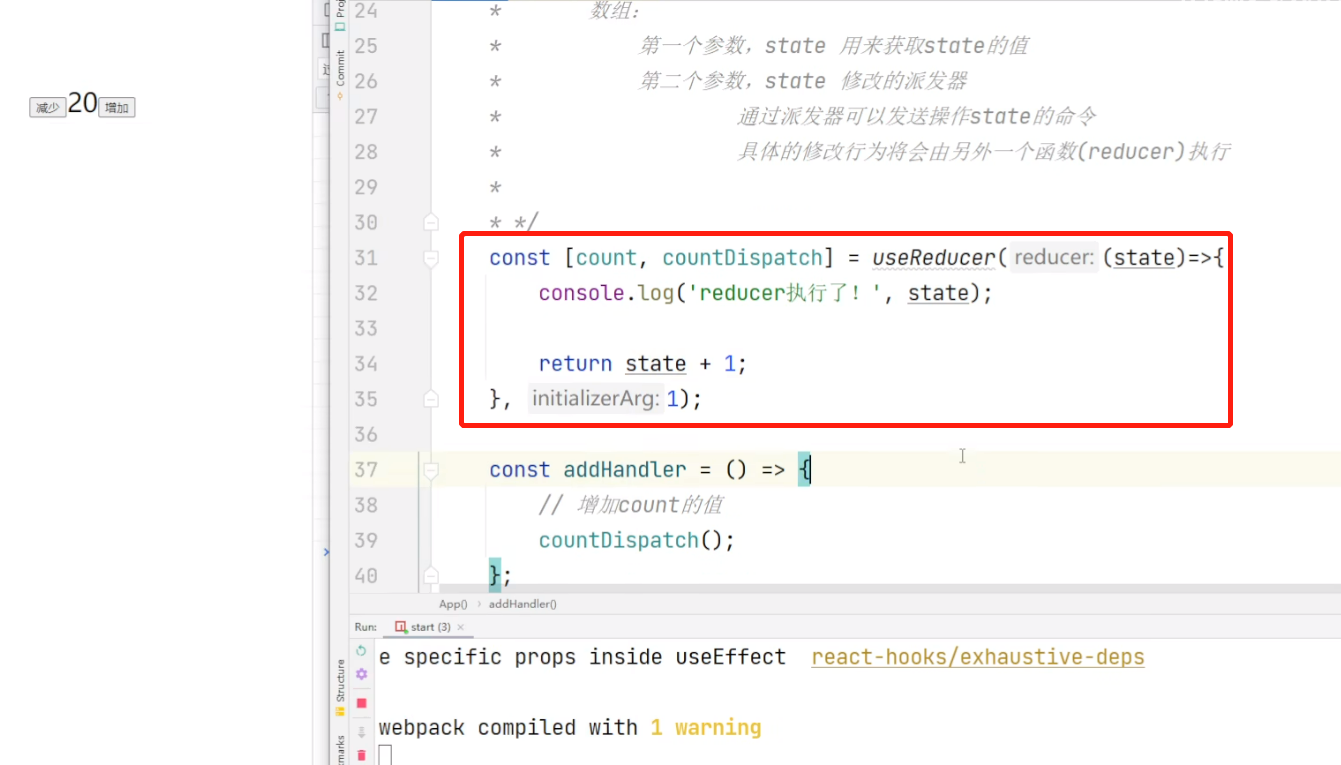Open the Bookmarks tool window
Screen dimensions: 1341x765
pos(343,748)
